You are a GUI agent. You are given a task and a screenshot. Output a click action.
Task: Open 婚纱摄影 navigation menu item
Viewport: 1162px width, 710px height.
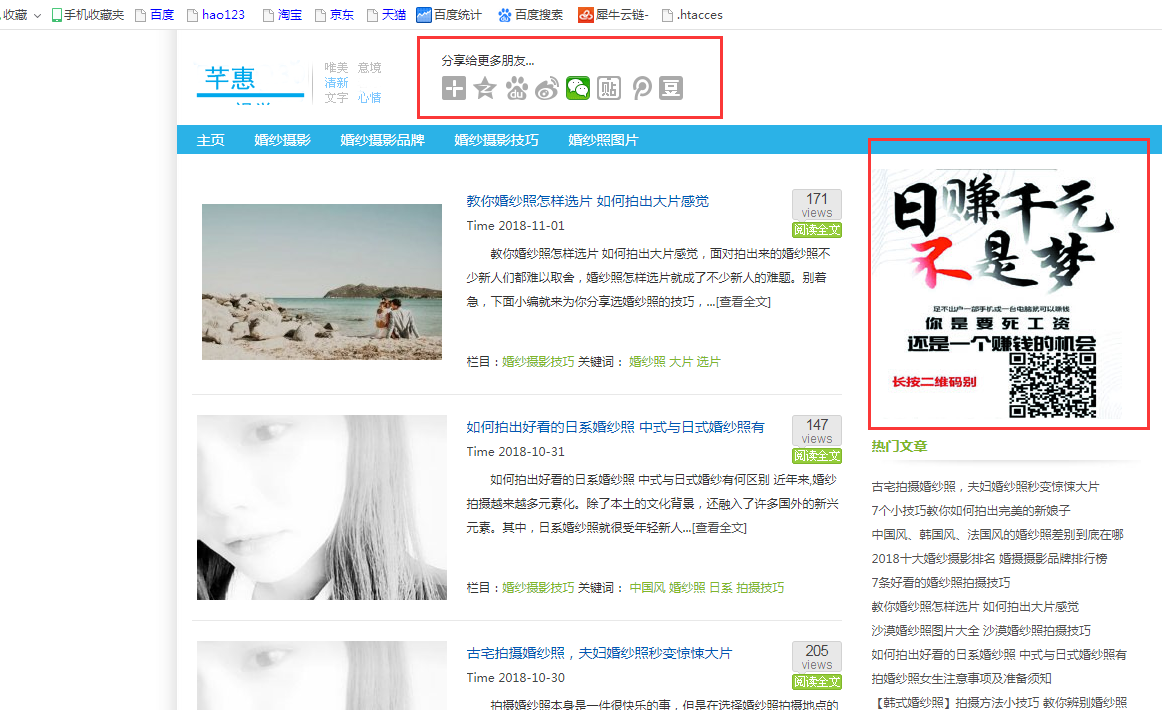point(282,140)
